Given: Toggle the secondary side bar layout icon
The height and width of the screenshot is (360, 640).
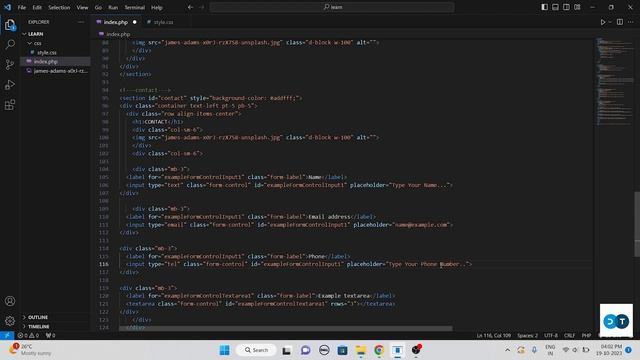Looking at the screenshot, I should [566, 7].
